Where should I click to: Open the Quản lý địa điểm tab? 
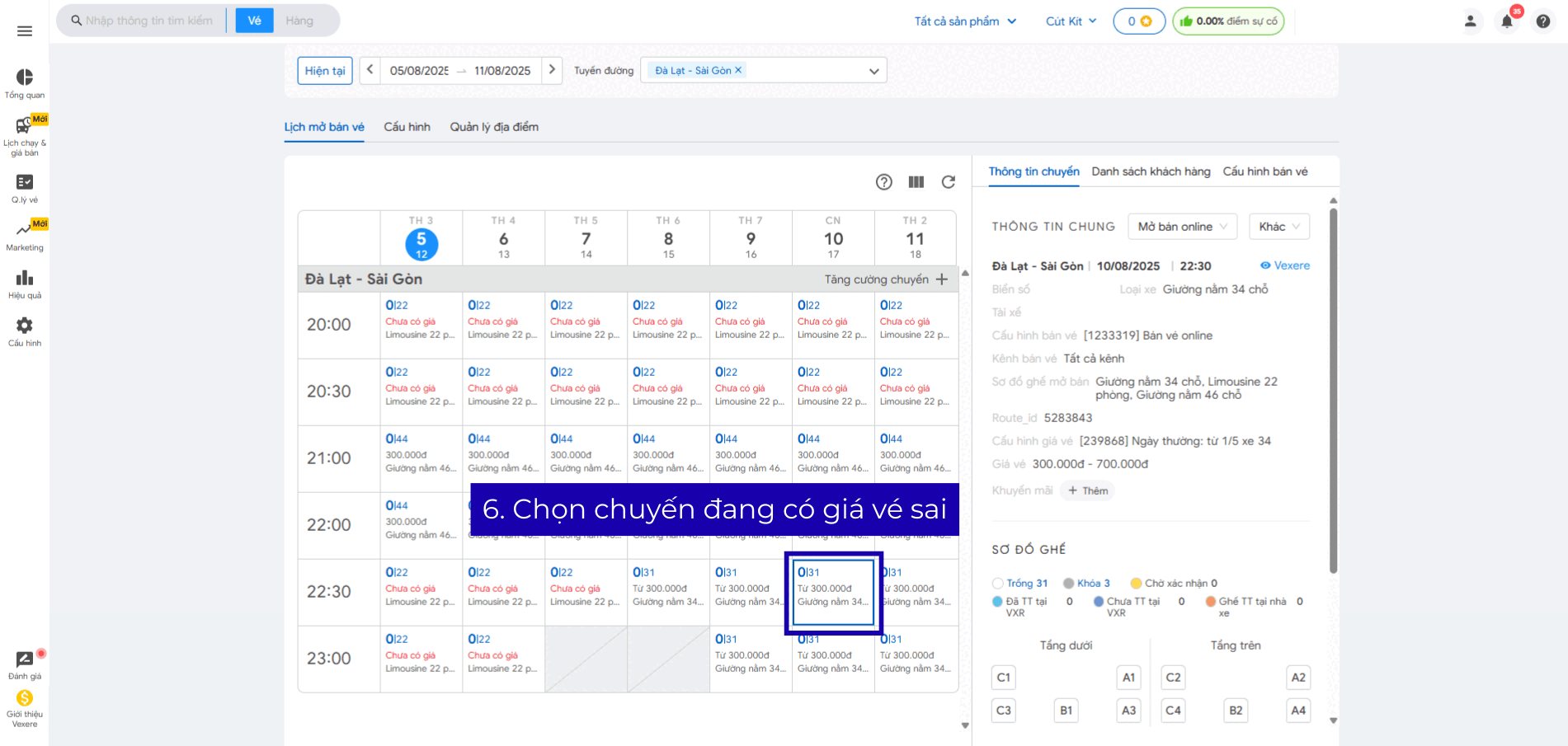pos(494,127)
